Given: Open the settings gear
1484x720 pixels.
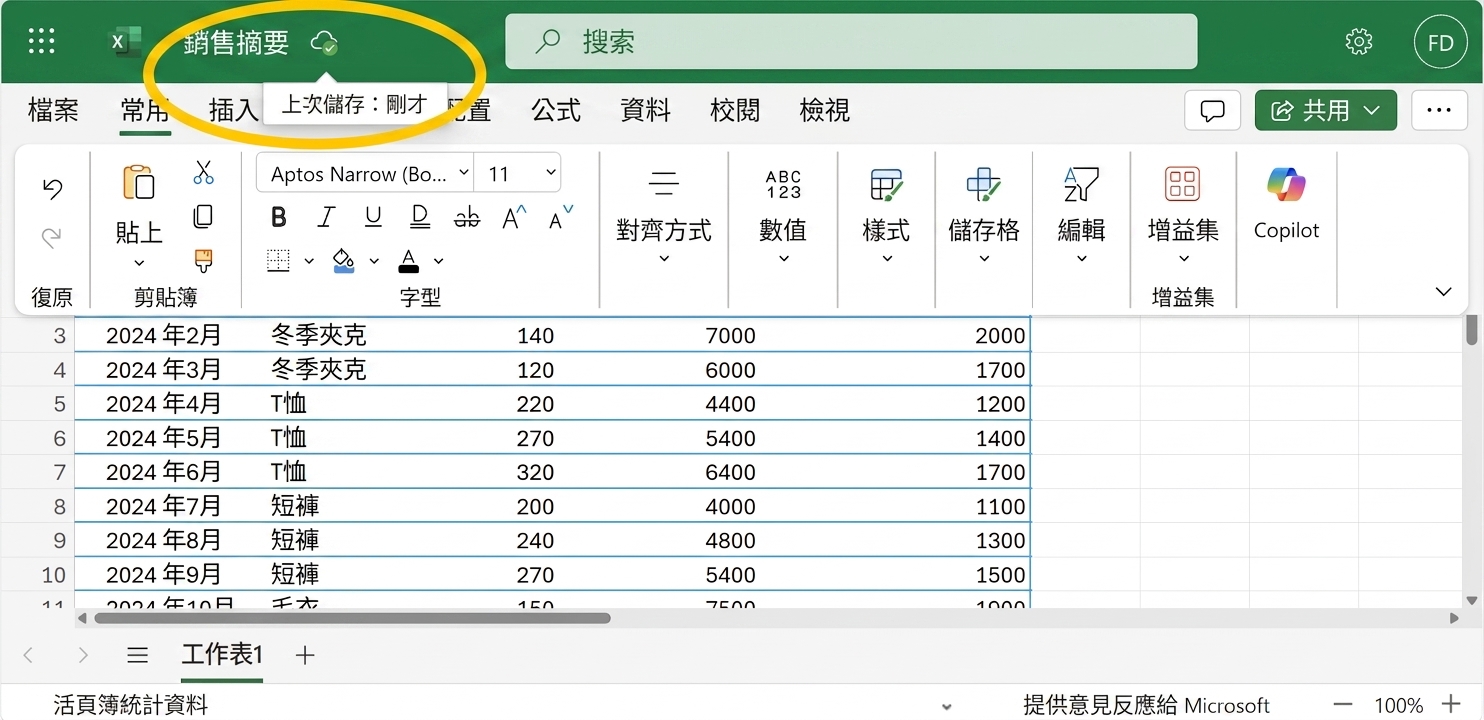Looking at the screenshot, I should (x=1358, y=42).
